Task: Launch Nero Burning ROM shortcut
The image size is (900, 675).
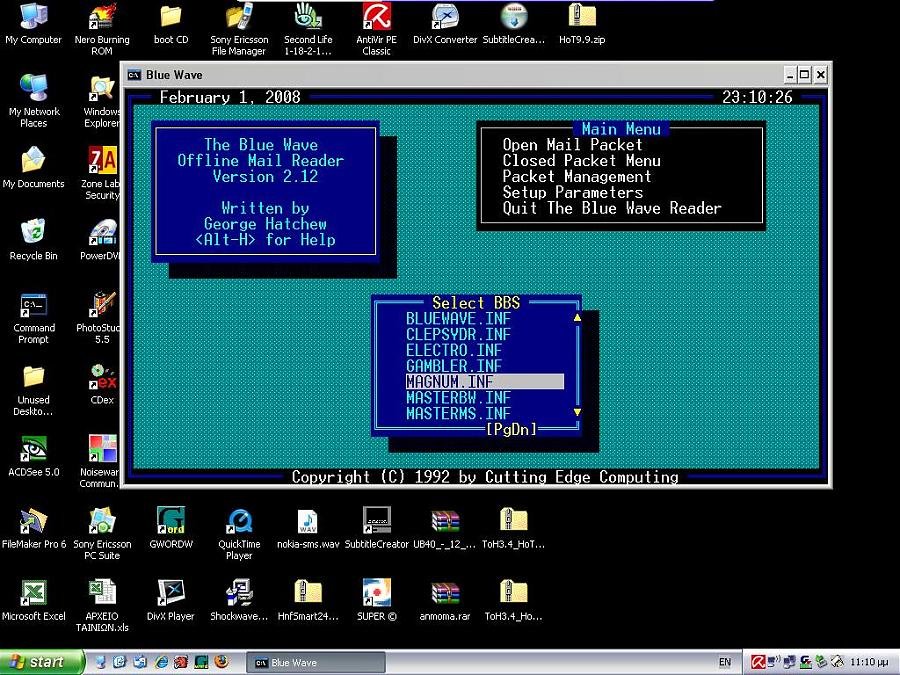Action: (x=102, y=29)
